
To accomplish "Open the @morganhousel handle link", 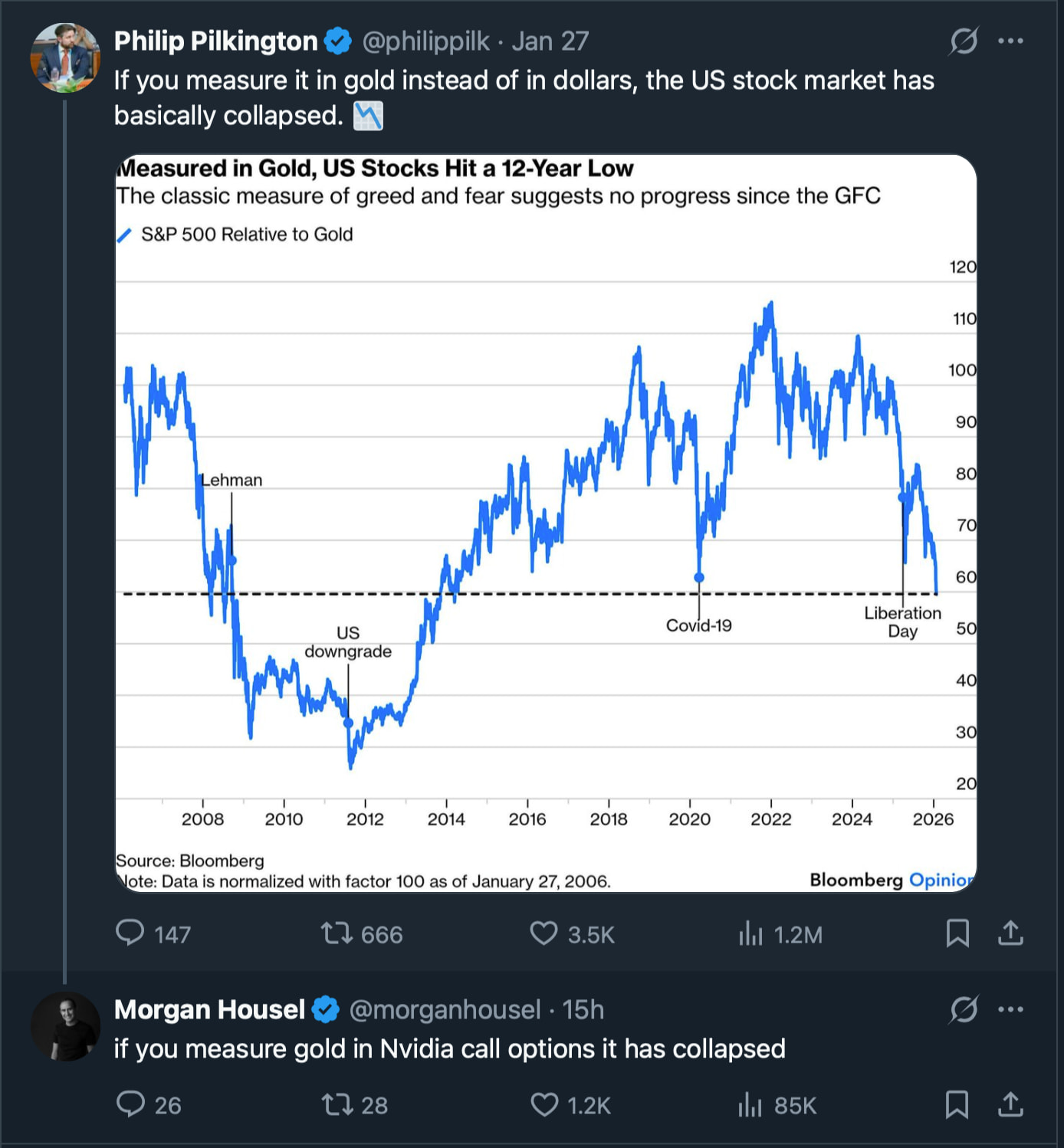I will (x=445, y=1009).
